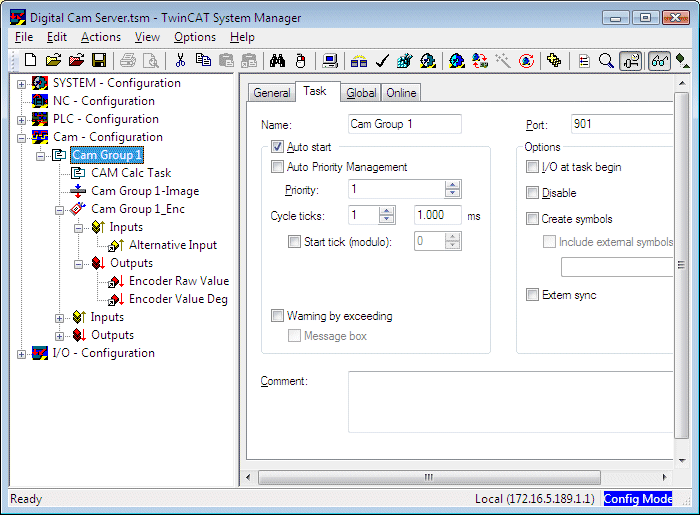The height and width of the screenshot is (515, 700).
Task: Open a file using the yellow folder icon
Action: pyautogui.click(x=53, y=60)
